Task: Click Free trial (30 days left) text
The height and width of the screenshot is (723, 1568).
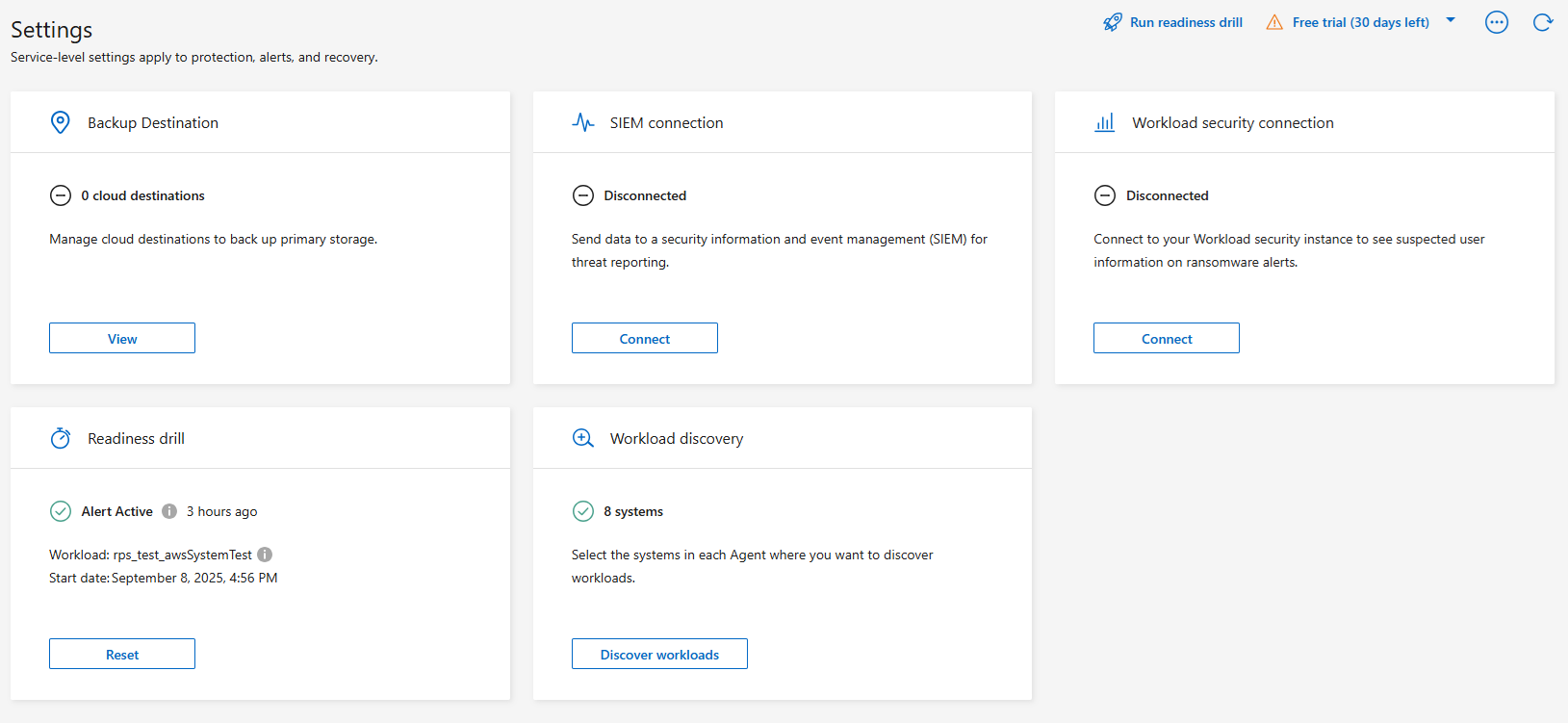Action: pos(1360,22)
